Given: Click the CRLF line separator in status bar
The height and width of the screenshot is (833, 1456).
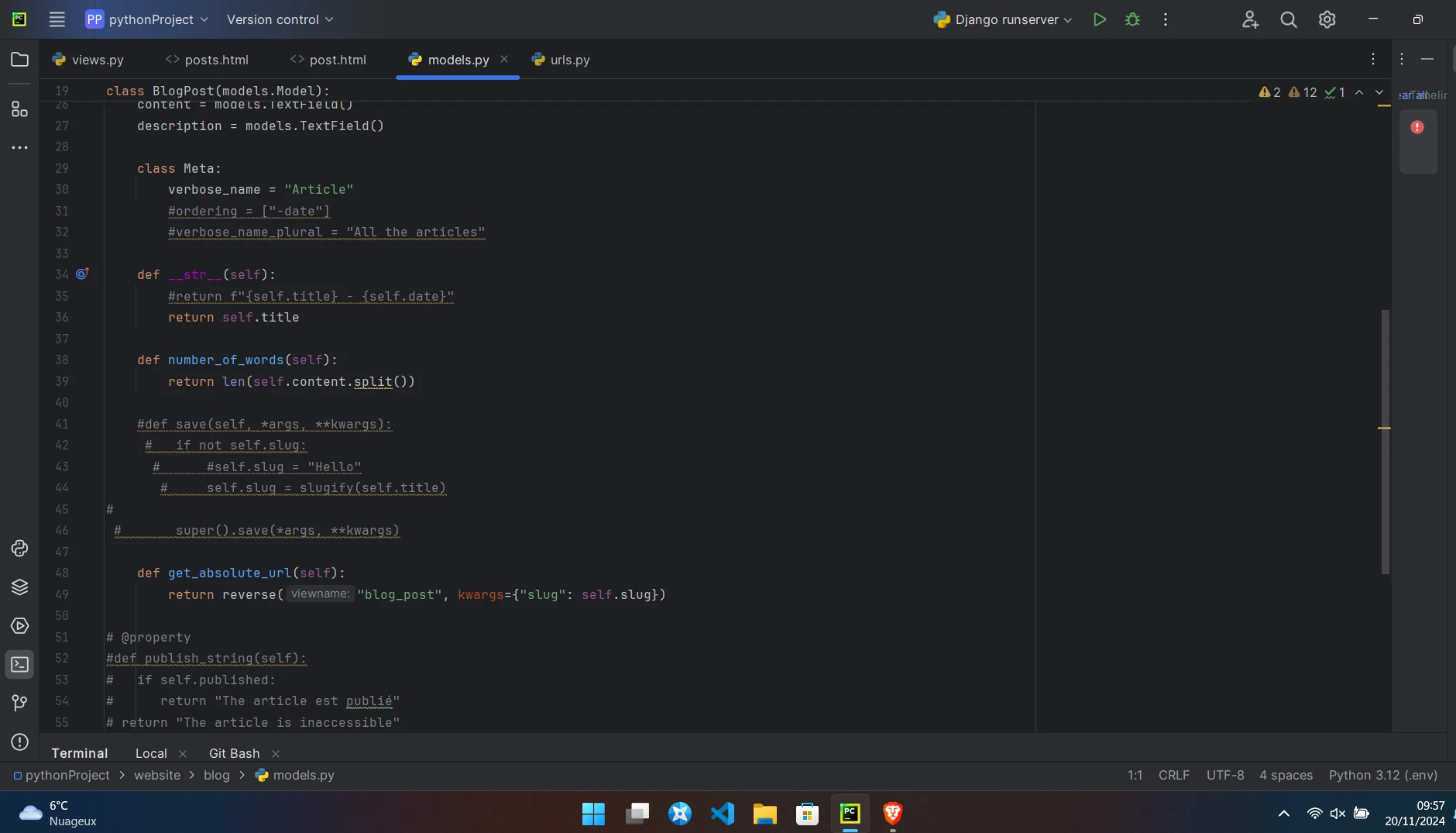Looking at the screenshot, I should click(1173, 775).
